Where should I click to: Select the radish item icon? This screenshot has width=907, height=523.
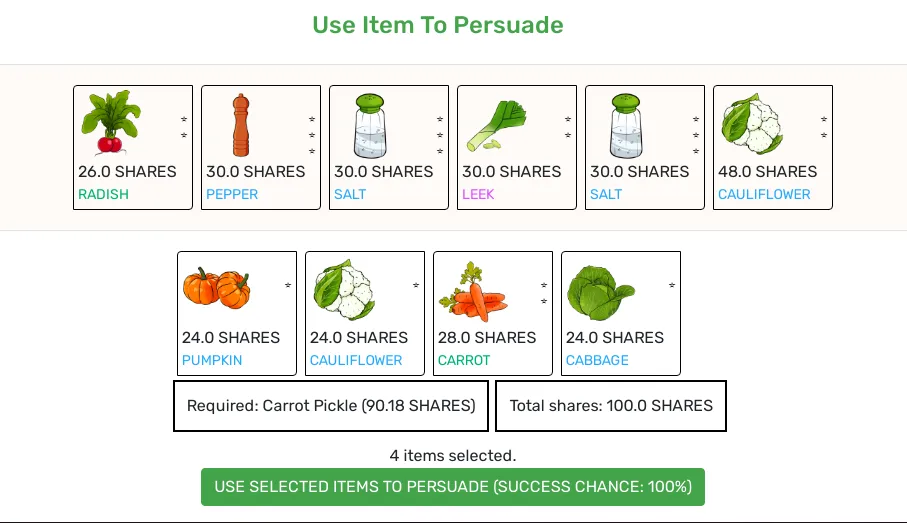[x=110, y=122]
